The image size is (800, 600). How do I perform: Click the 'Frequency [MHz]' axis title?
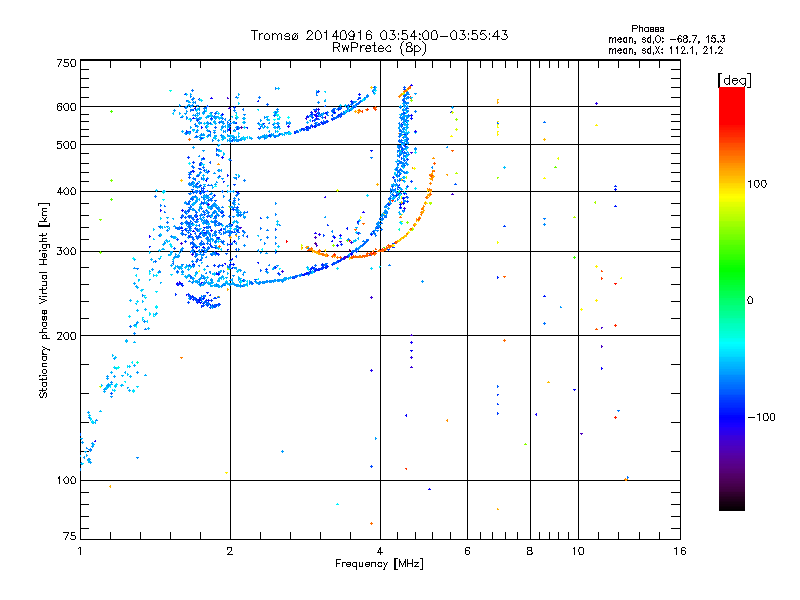tap(379, 564)
